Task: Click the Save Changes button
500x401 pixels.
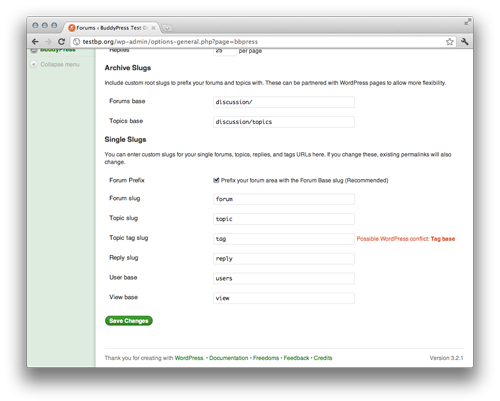Action: (129, 321)
